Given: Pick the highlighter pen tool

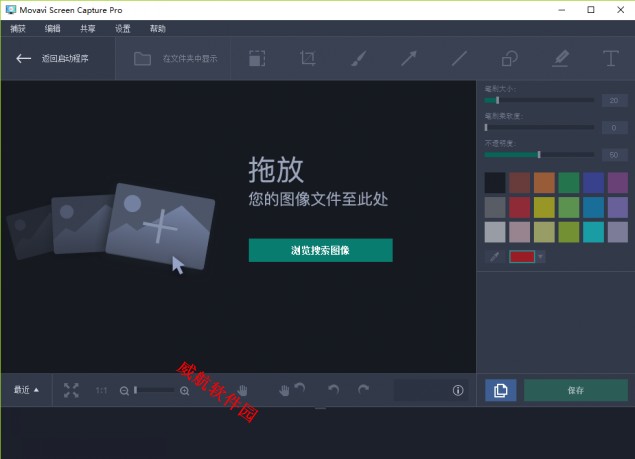Looking at the screenshot, I should pyautogui.click(x=560, y=58).
